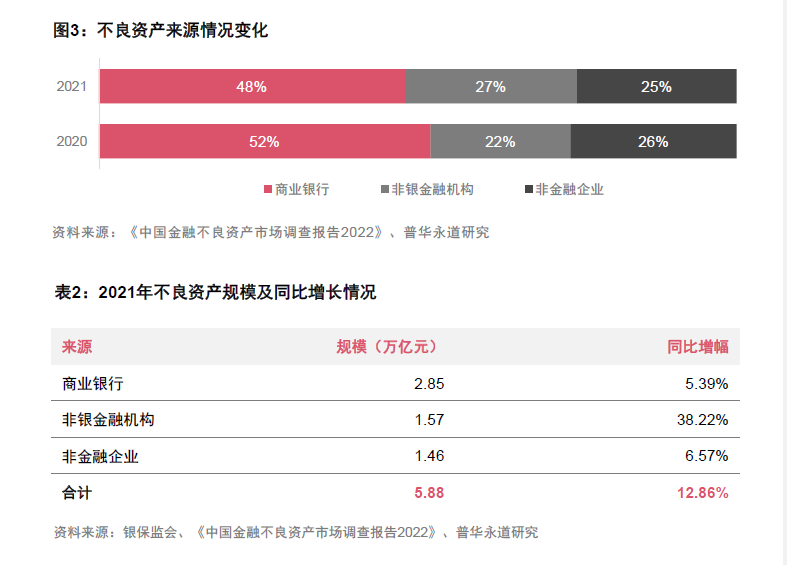
Task: Click the vertical scrollbar on the right edge
Action: click(783, 282)
